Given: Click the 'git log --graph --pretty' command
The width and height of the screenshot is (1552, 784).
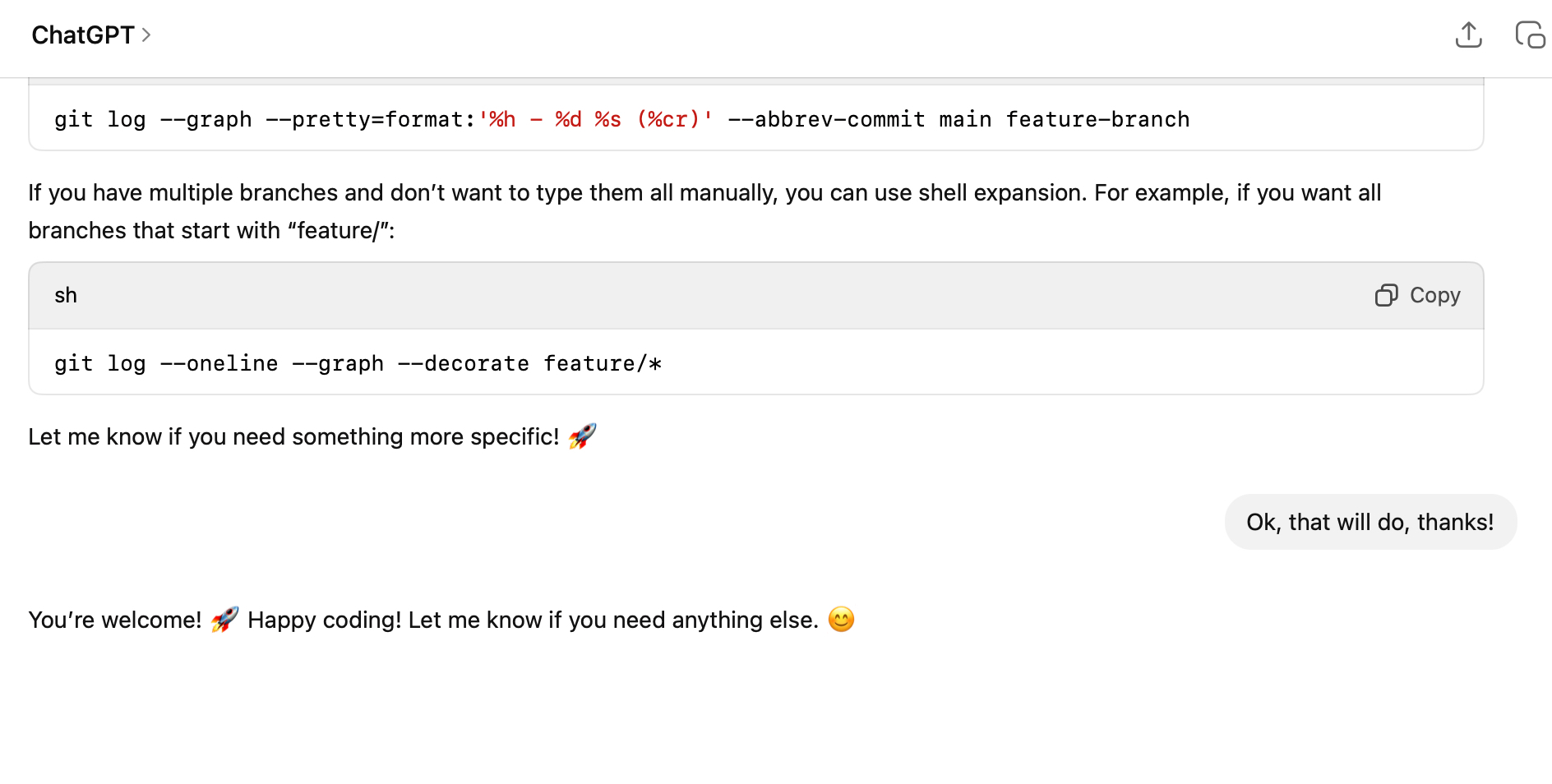Looking at the screenshot, I should pyautogui.click(x=247, y=120).
